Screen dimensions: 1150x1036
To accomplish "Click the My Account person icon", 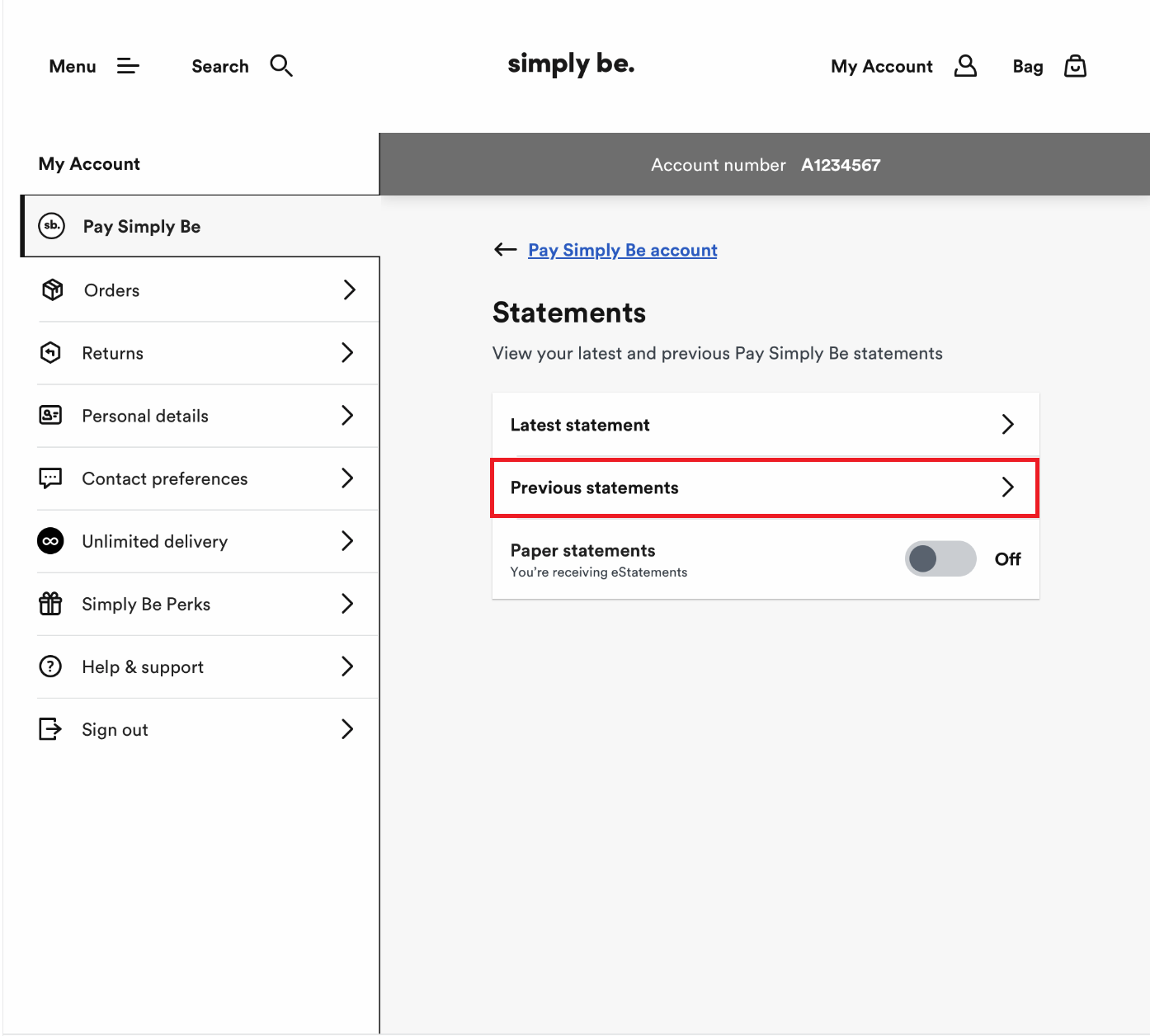I will pyautogui.click(x=965, y=66).
